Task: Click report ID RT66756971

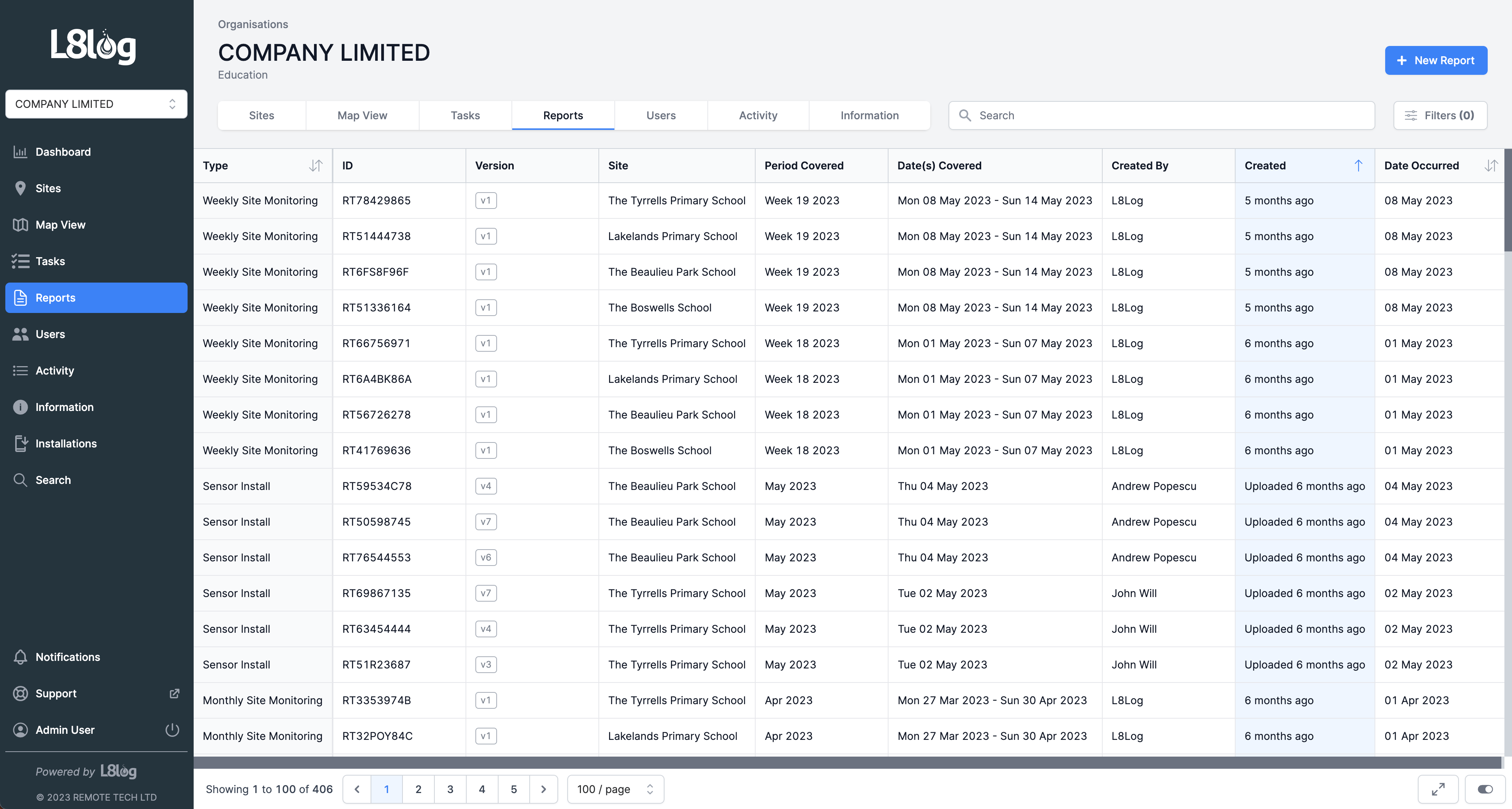Action: click(x=376, y=343)
